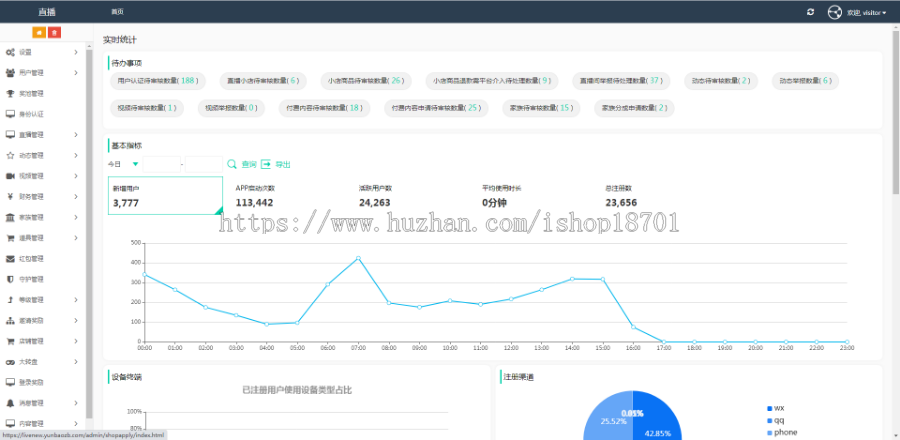
Task: Click the 导出 export button
Action: coord(282,165)
